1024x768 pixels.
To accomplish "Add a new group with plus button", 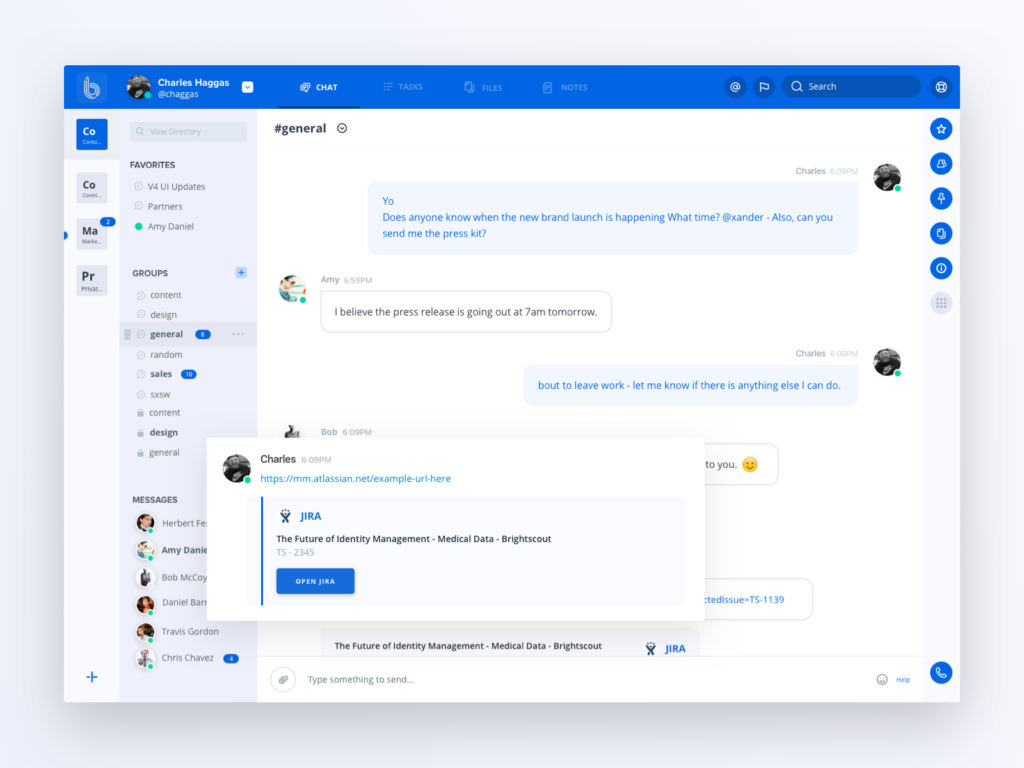I will [241, 272].
